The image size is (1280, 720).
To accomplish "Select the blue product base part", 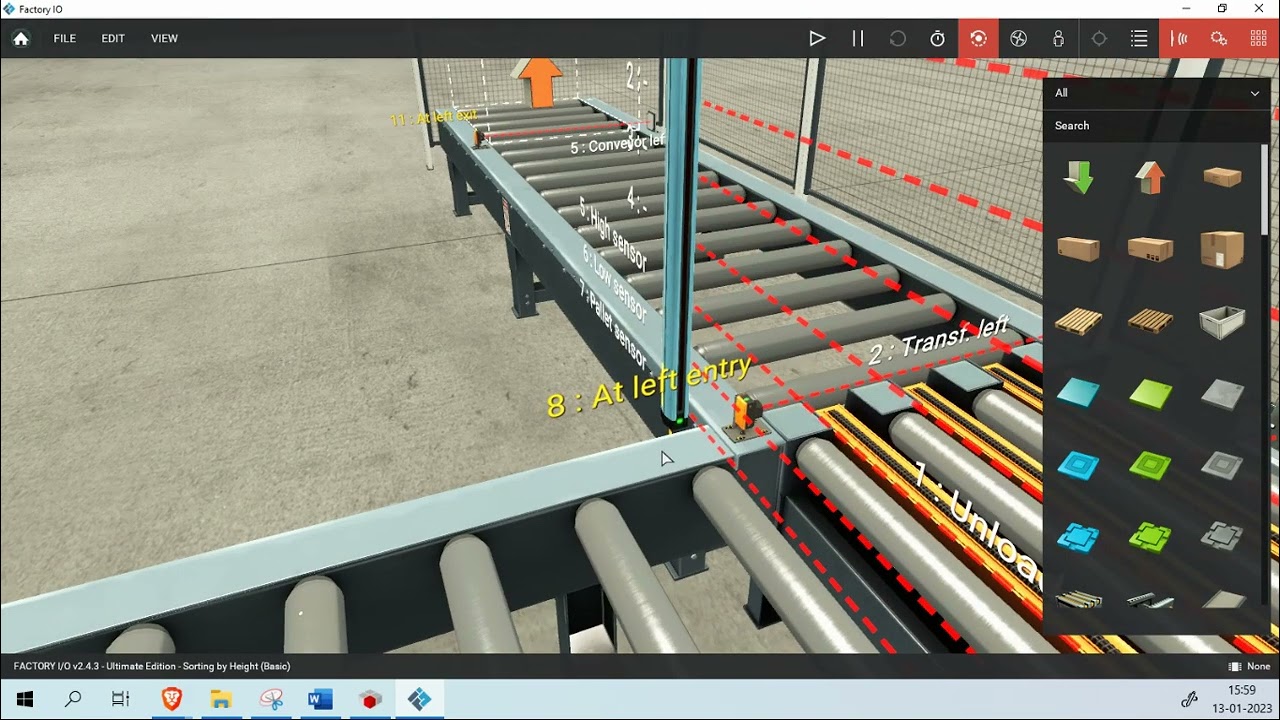I will click(x=1078, y=465).
